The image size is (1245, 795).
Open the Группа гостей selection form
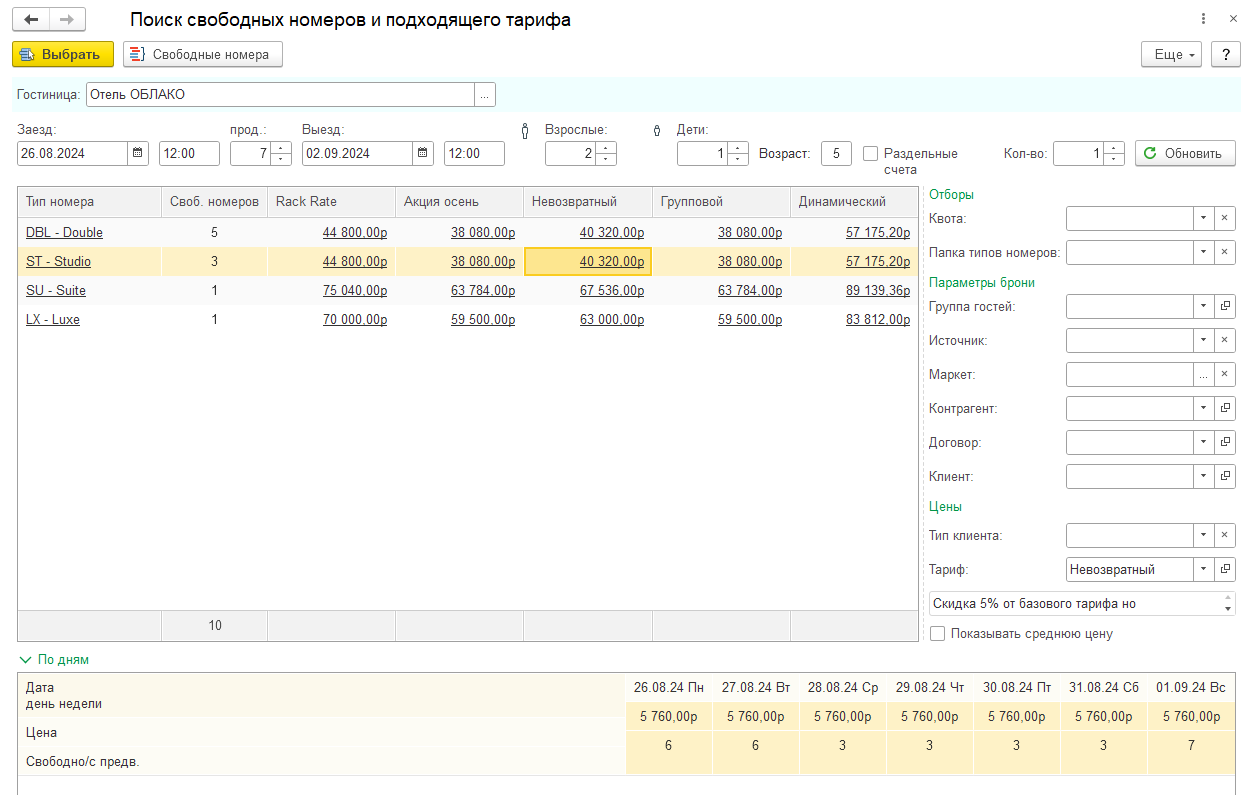tap(1225, 306)
